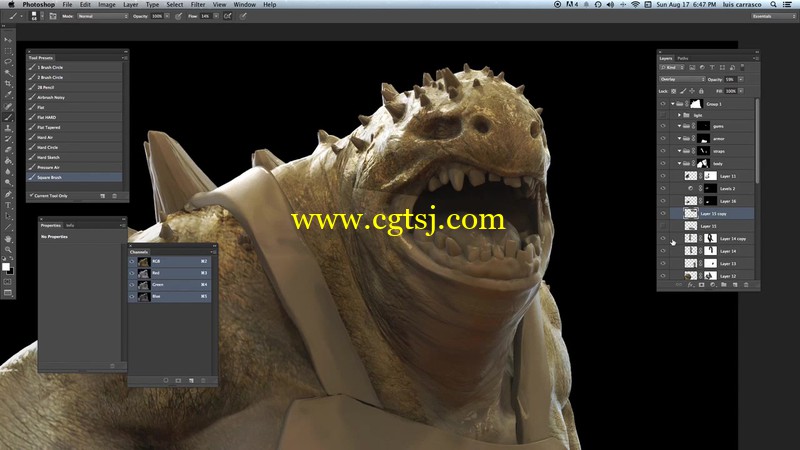Image resolution: width=800 pixels, height=450 pixels.
Task: Select the Path Selection tool
Action: (x=8, y=216)
